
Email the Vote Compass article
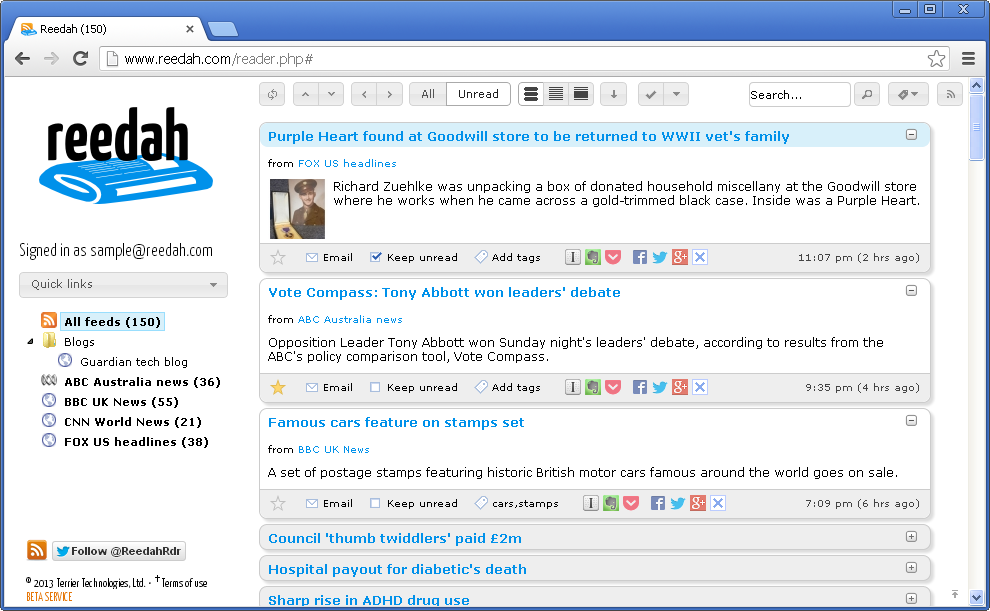(x=330, y=388)
